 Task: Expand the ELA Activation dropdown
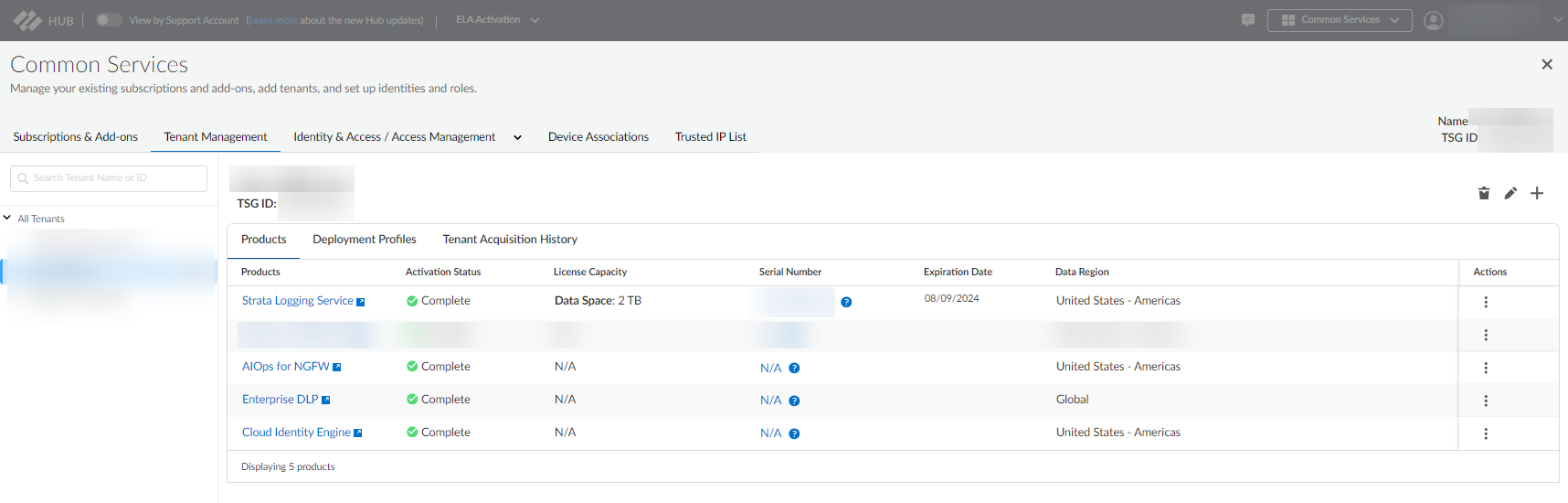(498, 20)
